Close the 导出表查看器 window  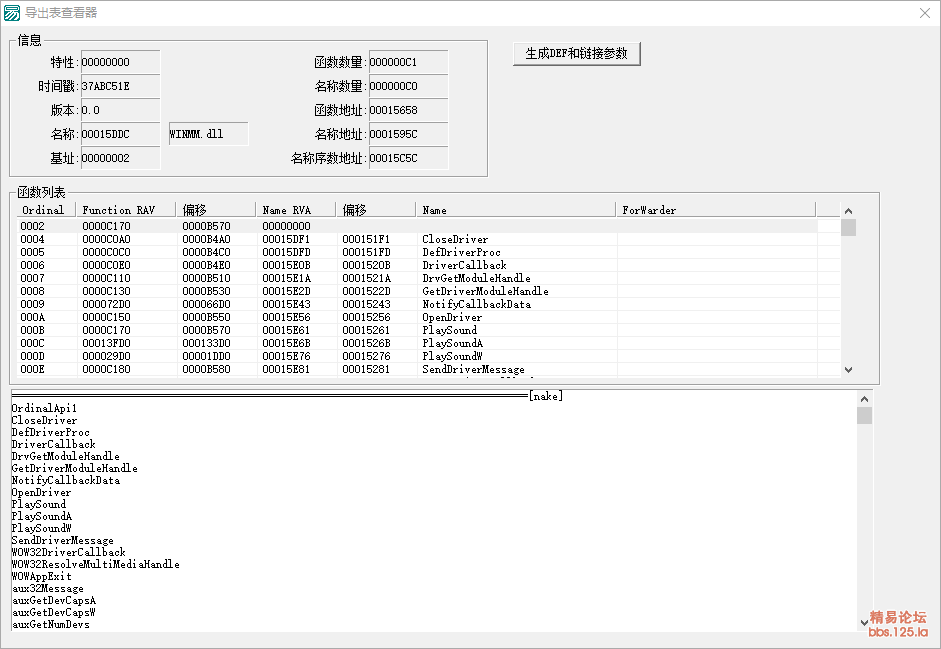924,13
